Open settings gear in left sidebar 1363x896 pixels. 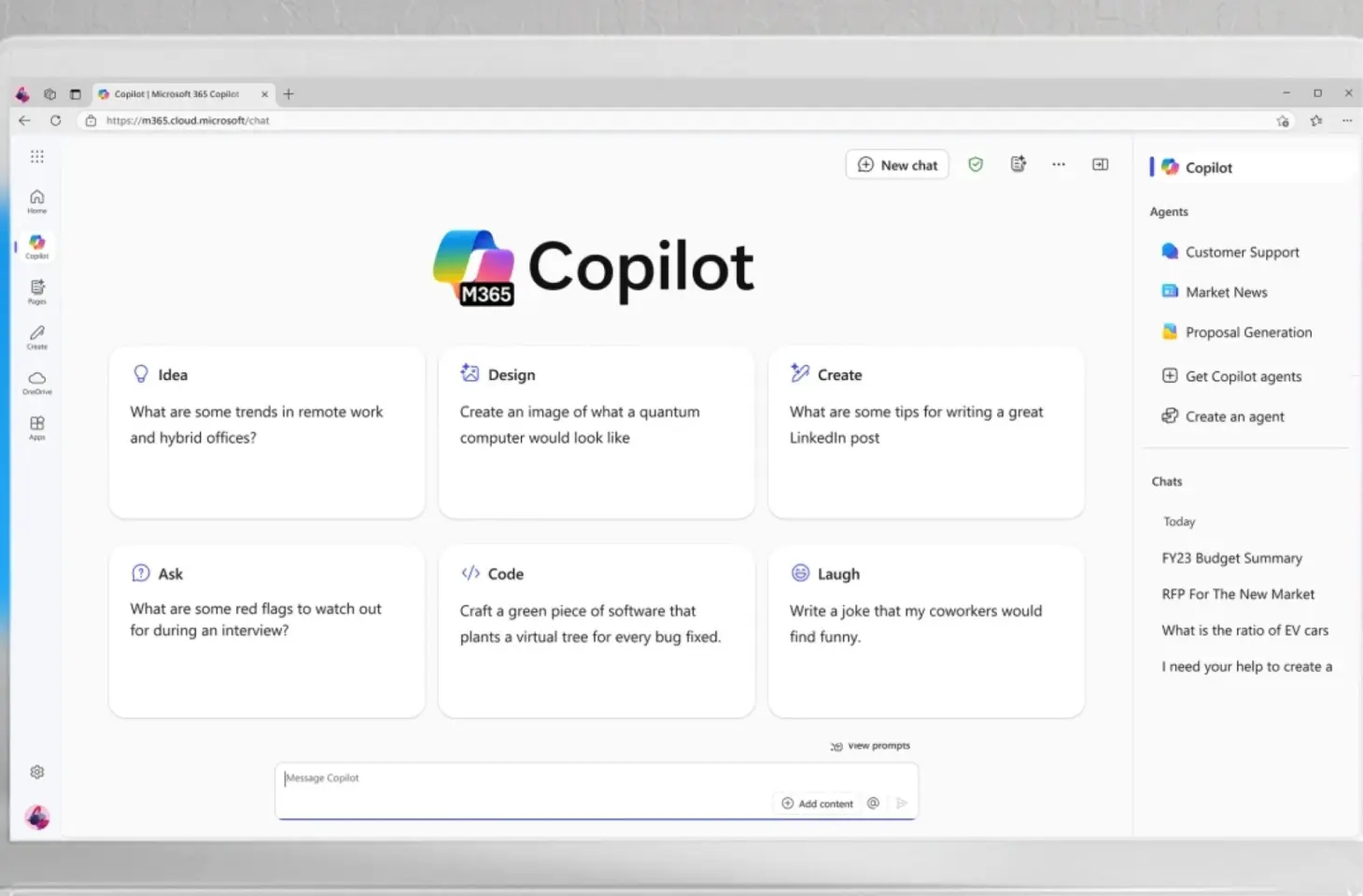tap(36, 772)
